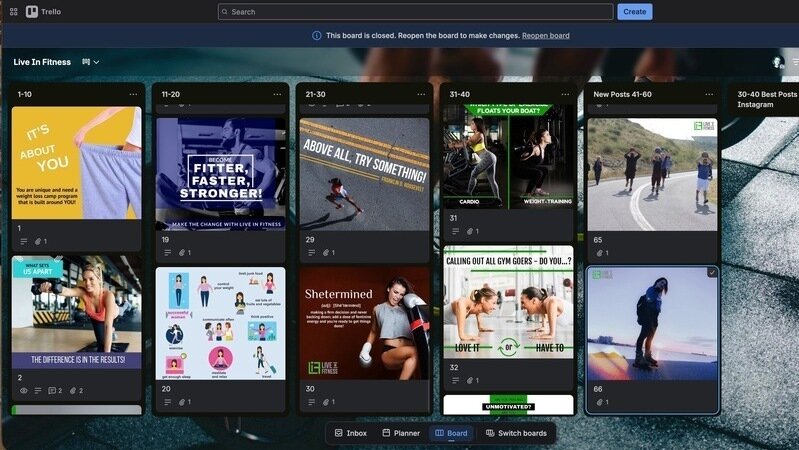The height and width of the screenshot is (450, 799).
Task: Open the hiker silhouette card 66 image
Action: point(652,324)
